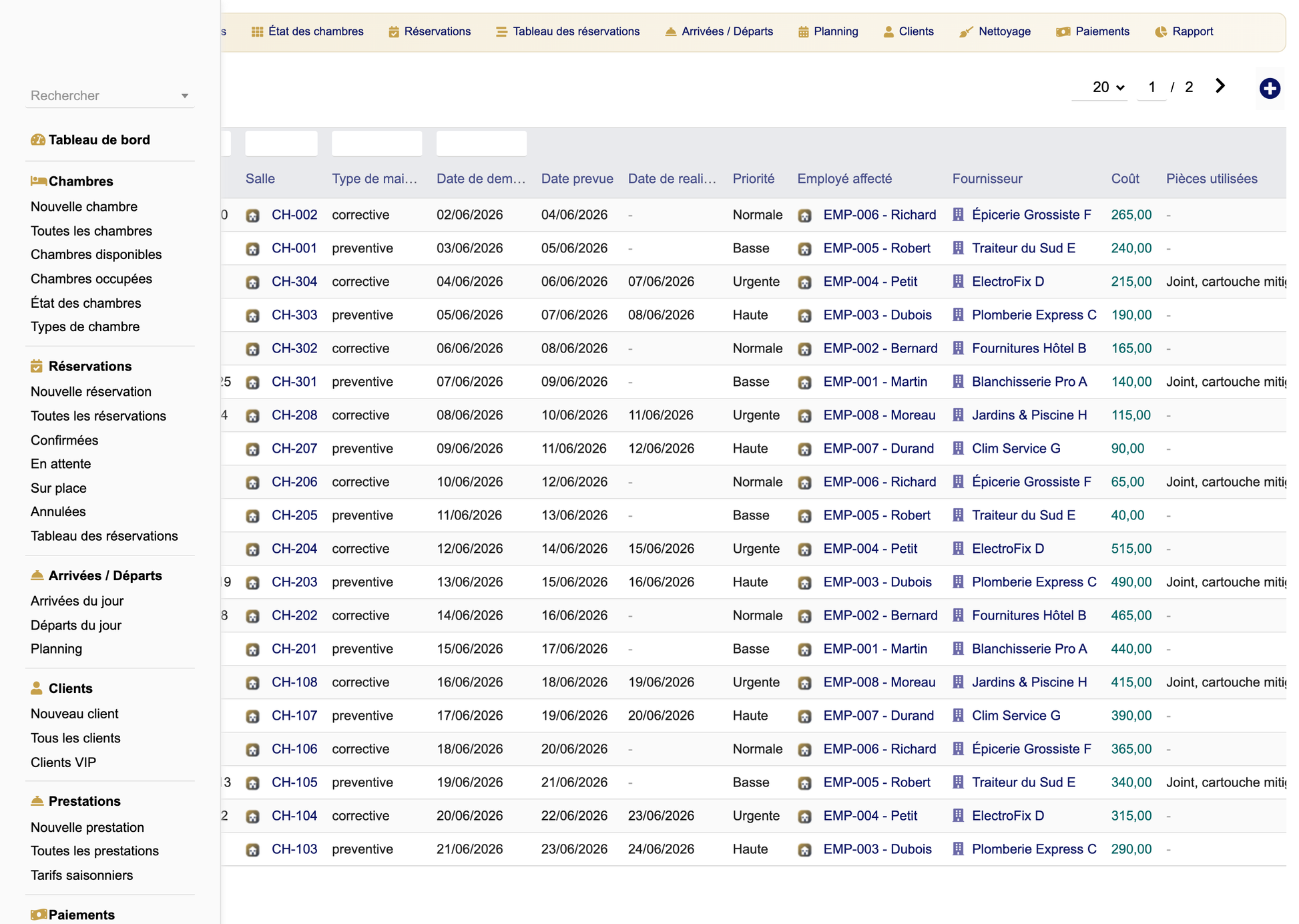Screen dimensions: 1299x924
Task: Open supplier link Jardins & Piscine H in CH-208 row
Action: tap(1029, 415)
